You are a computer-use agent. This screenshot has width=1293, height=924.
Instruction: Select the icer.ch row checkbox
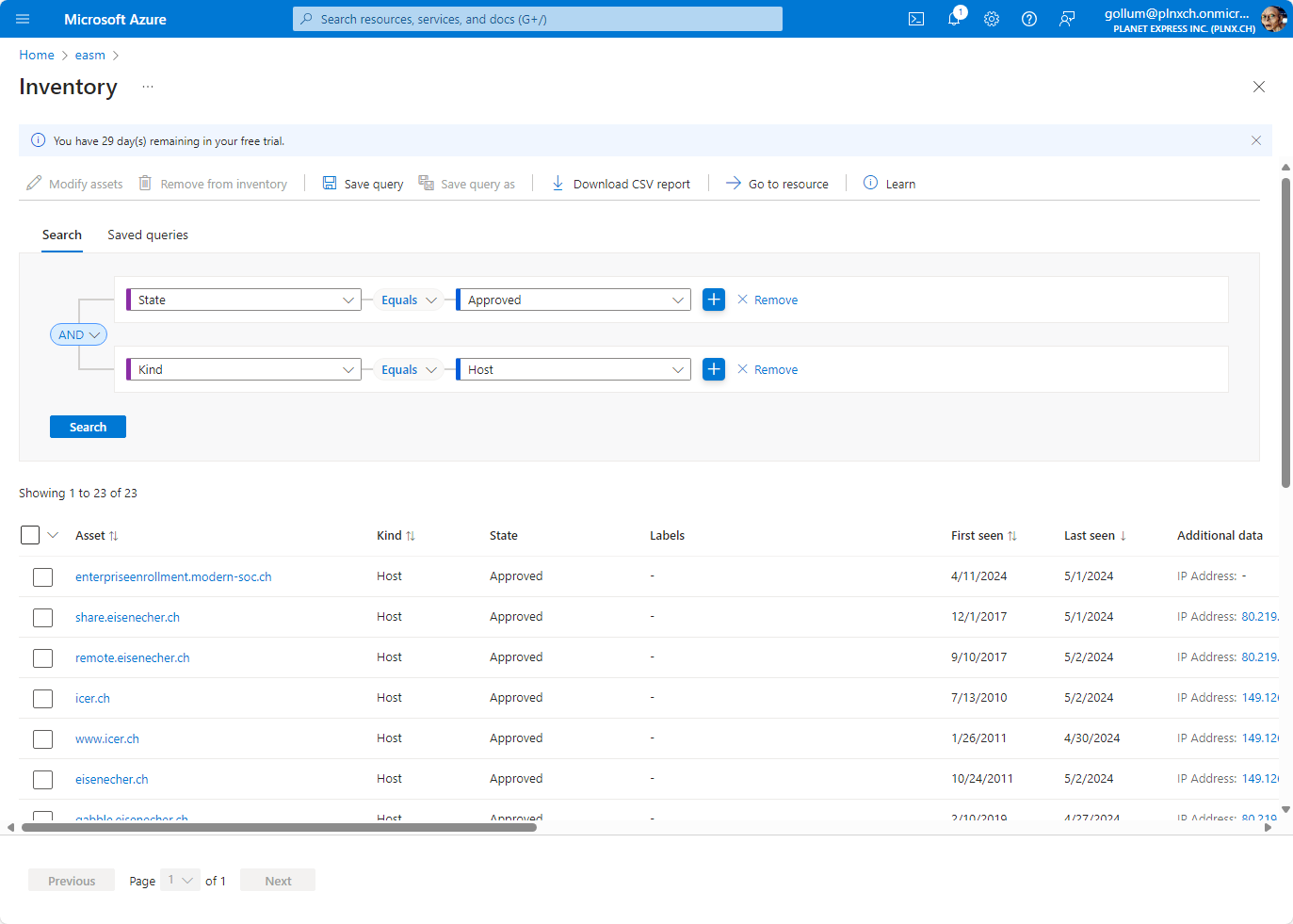coord(42,699)
